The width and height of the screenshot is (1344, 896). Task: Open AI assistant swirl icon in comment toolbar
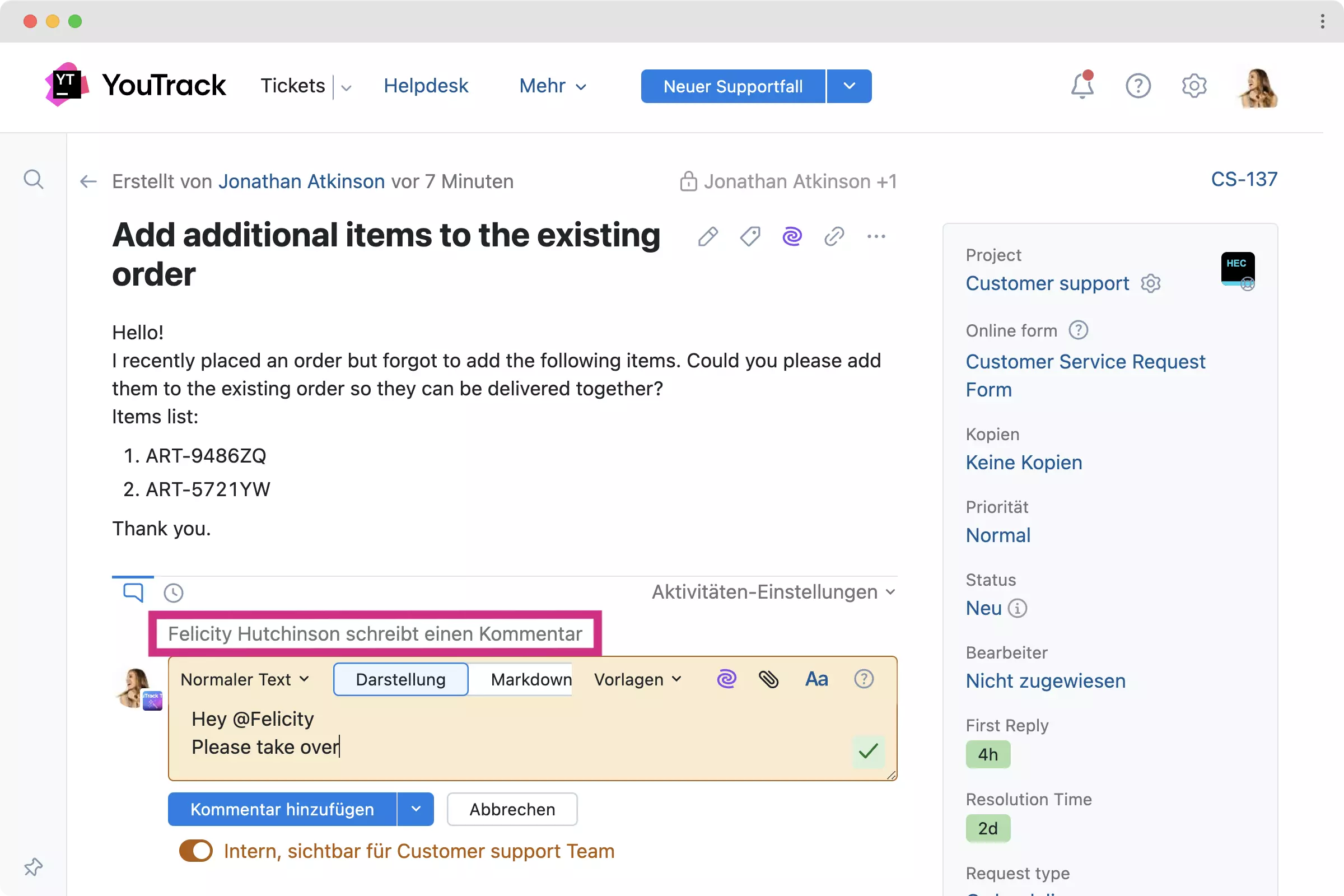[726, 679]
